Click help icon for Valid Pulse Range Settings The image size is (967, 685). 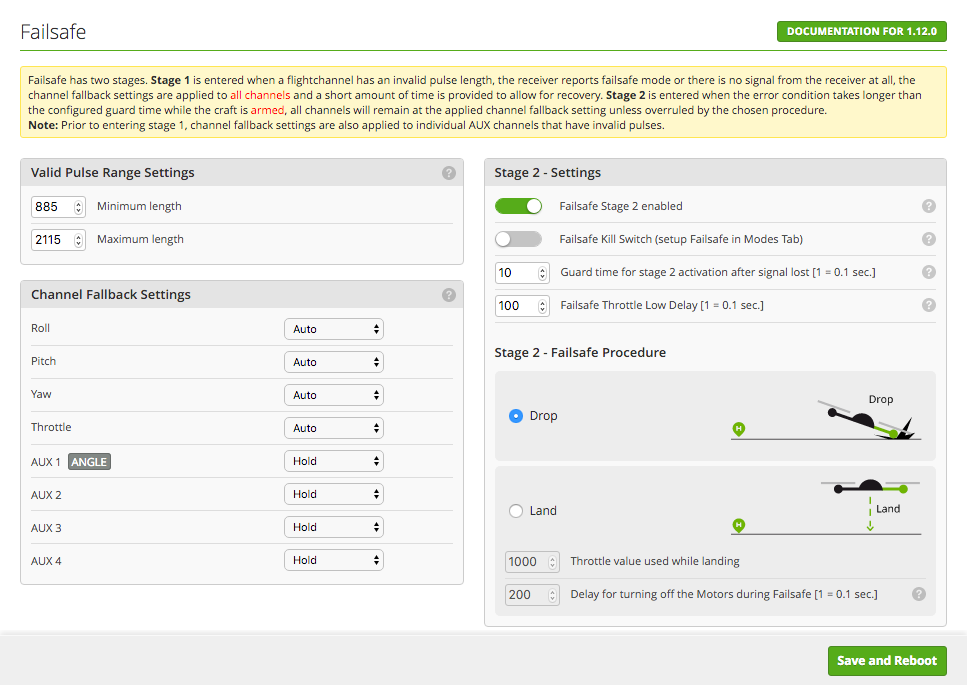[449, 173]
